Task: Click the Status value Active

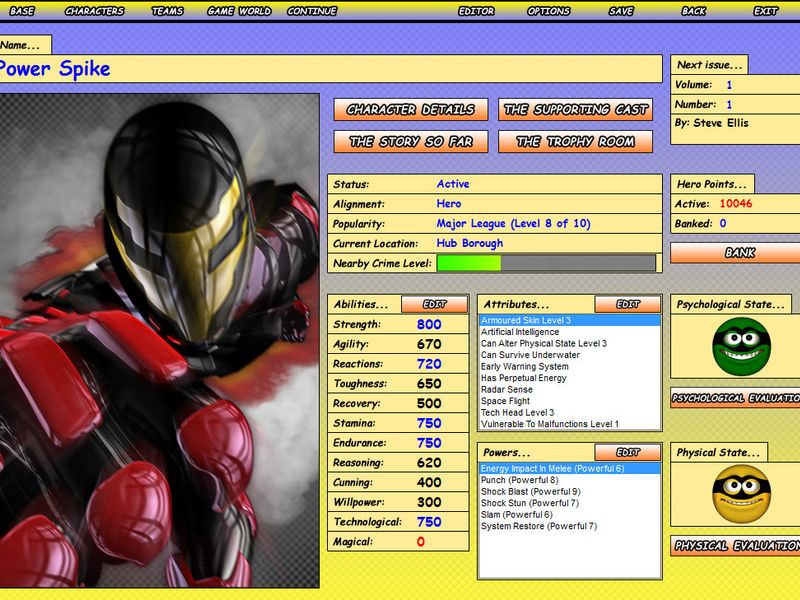Action: coord(453,184)
